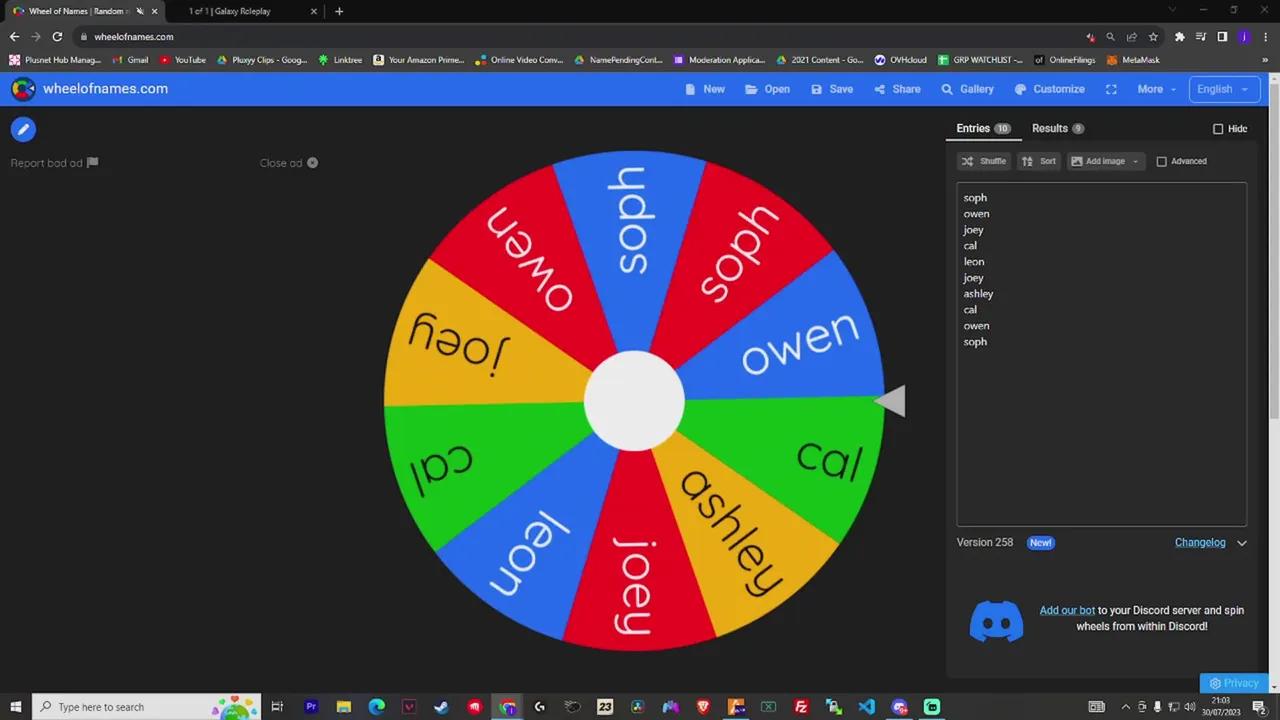Click New in the top menu
The image size is (1280, 720).
point(705,89)
